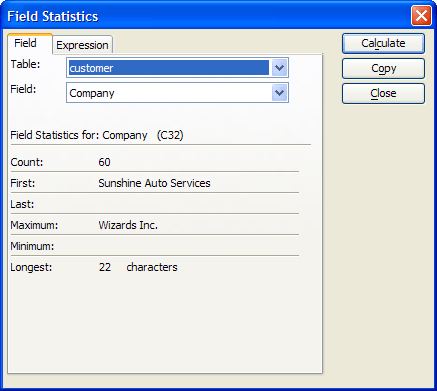The width and height of the screenshot is (437, 391).
Task: Click the 'Table:' label
Action: click(25, 64)
